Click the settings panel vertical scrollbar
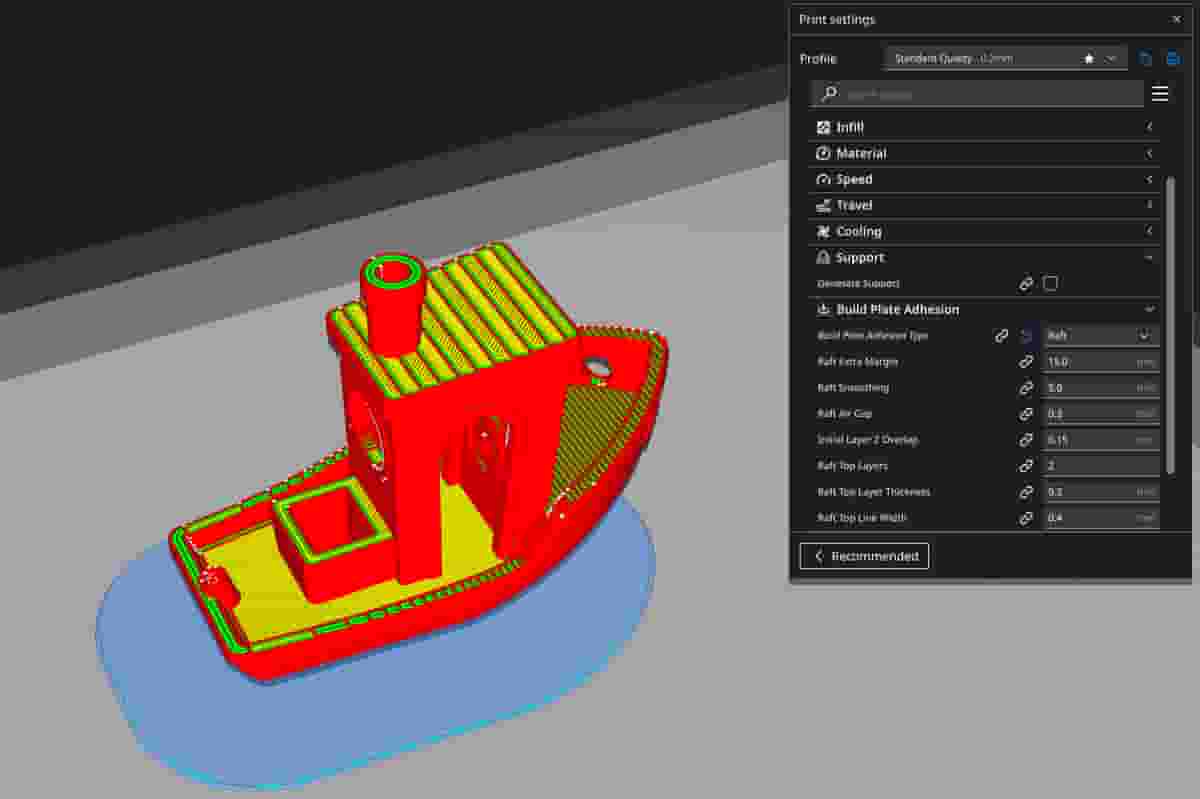The height and width of the screenshot is (799, 1200). (1171, 325)
